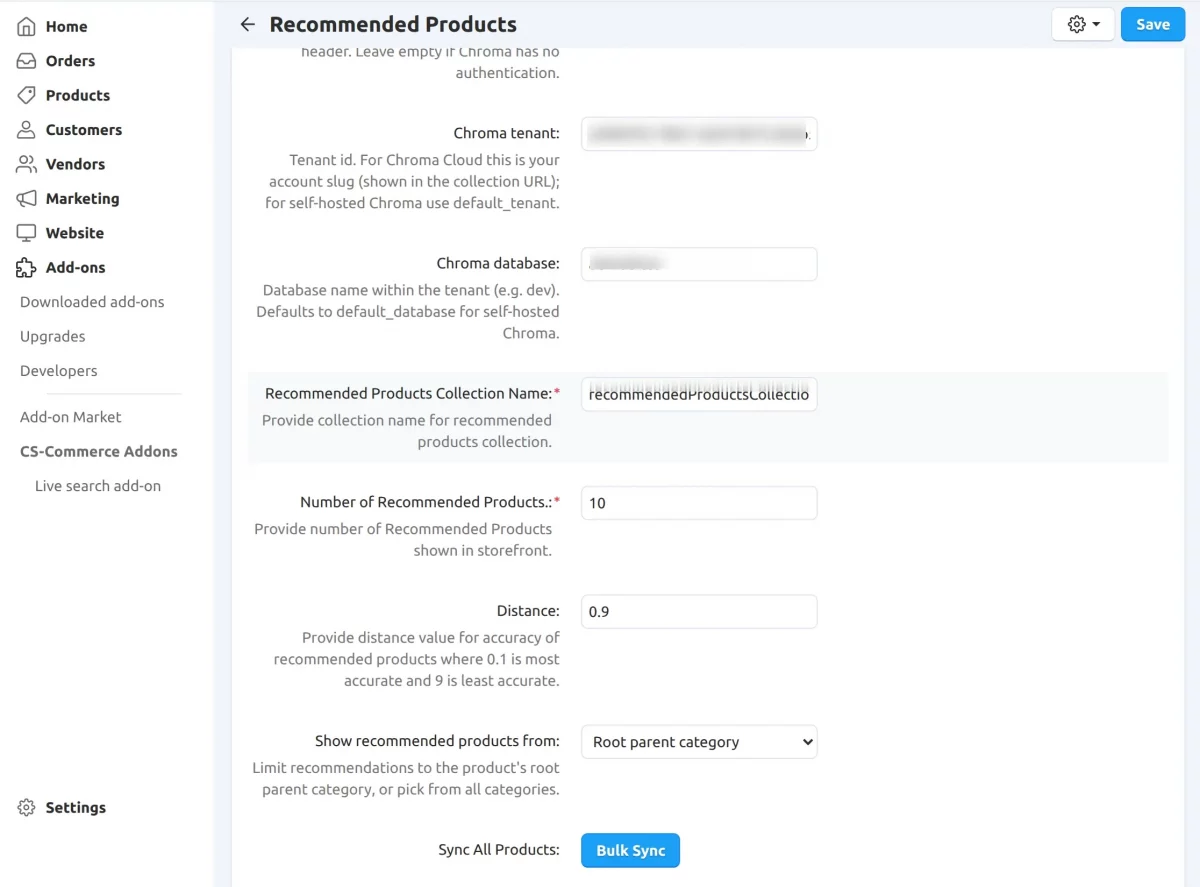This screenshot has height=887, width=1200.
Task: Open Live search add-on
Action: click(x=98, y=486)
